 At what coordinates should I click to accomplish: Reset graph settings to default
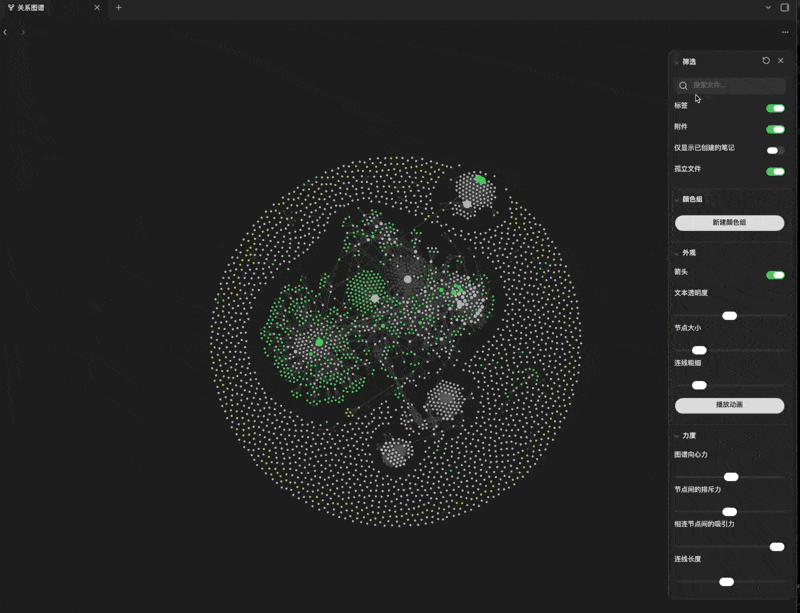click(x=766, y=61)
